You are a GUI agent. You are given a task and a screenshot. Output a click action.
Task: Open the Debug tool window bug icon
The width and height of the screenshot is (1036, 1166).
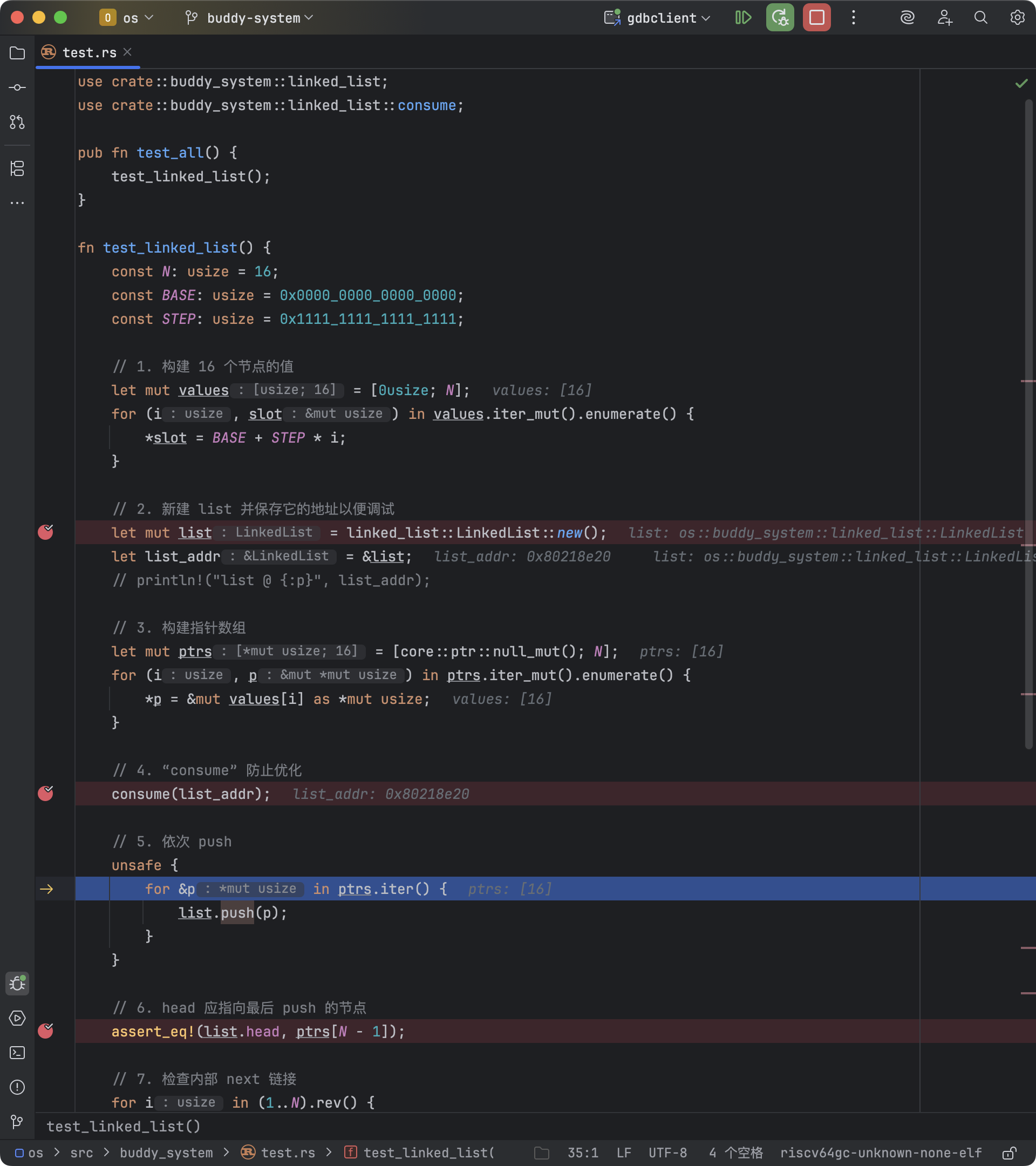pyautogui.click(x=17, y=983)
